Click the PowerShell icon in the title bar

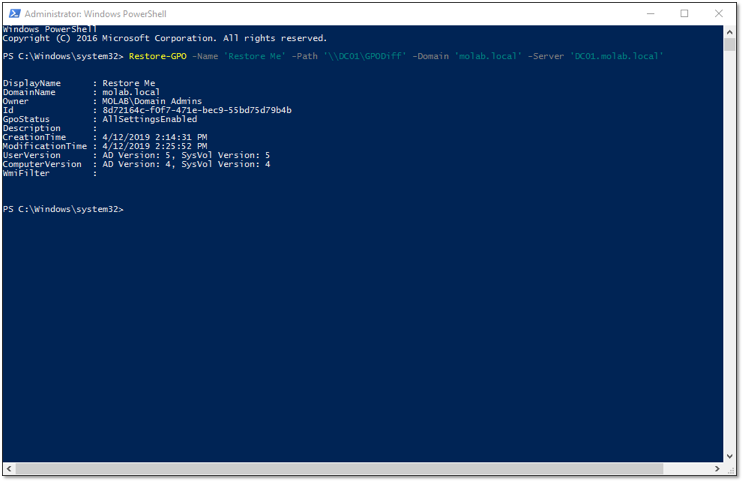coord(15,14)
